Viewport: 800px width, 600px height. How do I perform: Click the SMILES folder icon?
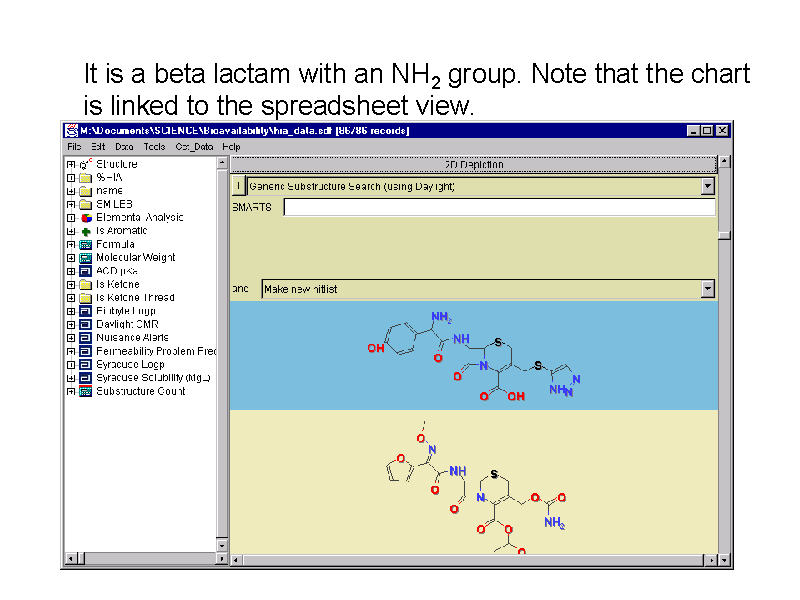pyautogui.click(x=85, y=204)
